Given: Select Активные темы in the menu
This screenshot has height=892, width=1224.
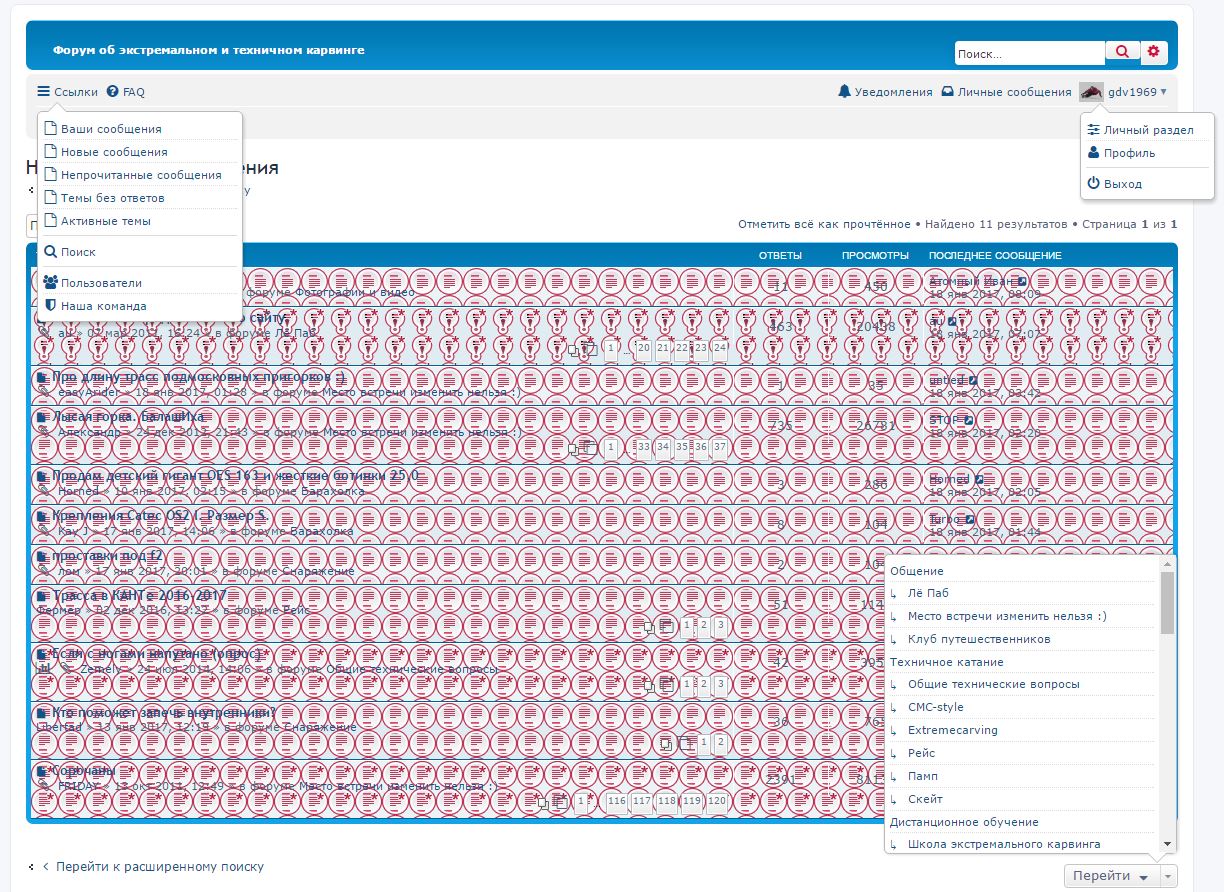Looking at the screenshot, I should pos(105,221).
